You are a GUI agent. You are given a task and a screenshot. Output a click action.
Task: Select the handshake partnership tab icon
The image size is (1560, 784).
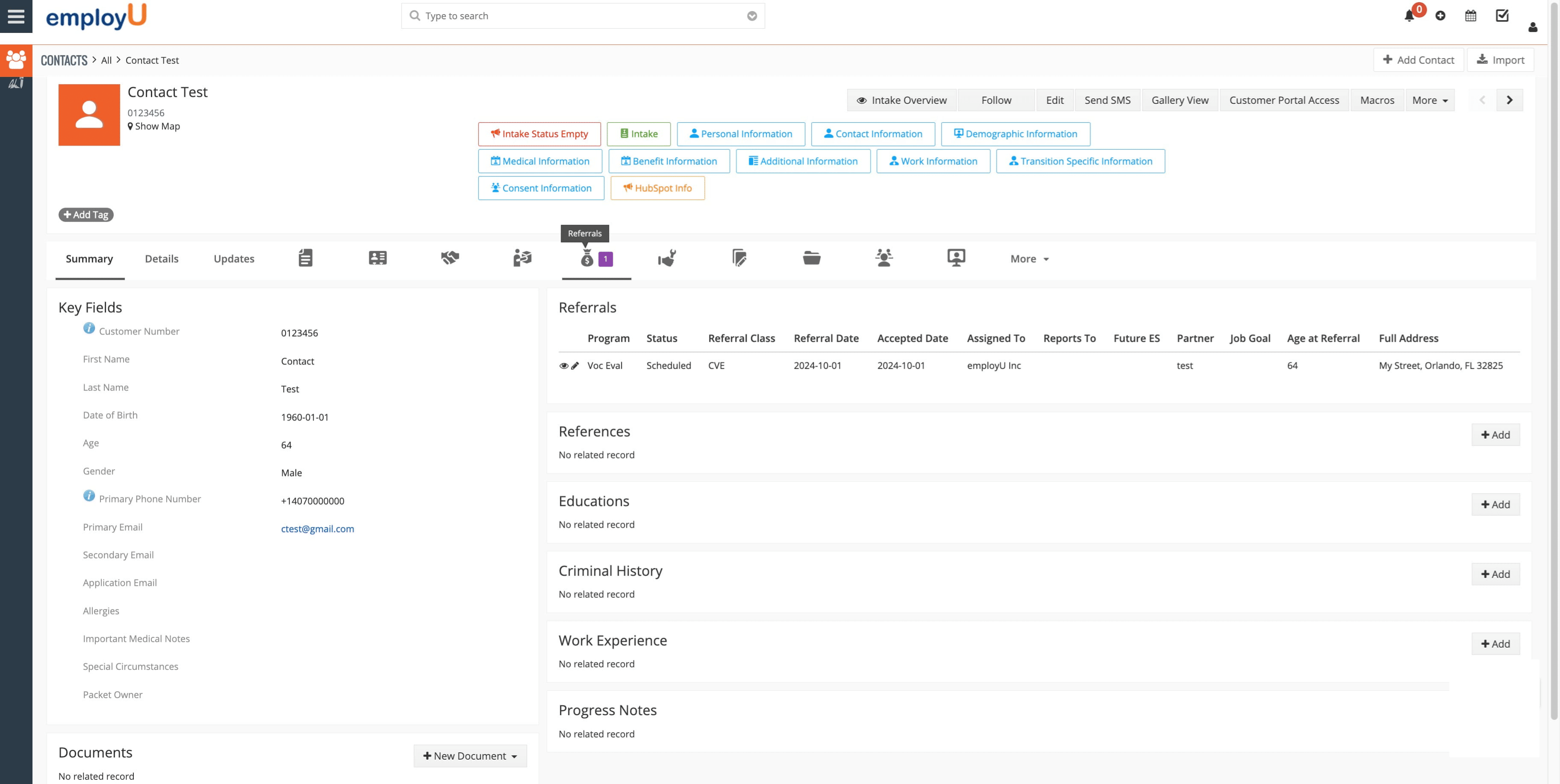click(x=449, y=258)
